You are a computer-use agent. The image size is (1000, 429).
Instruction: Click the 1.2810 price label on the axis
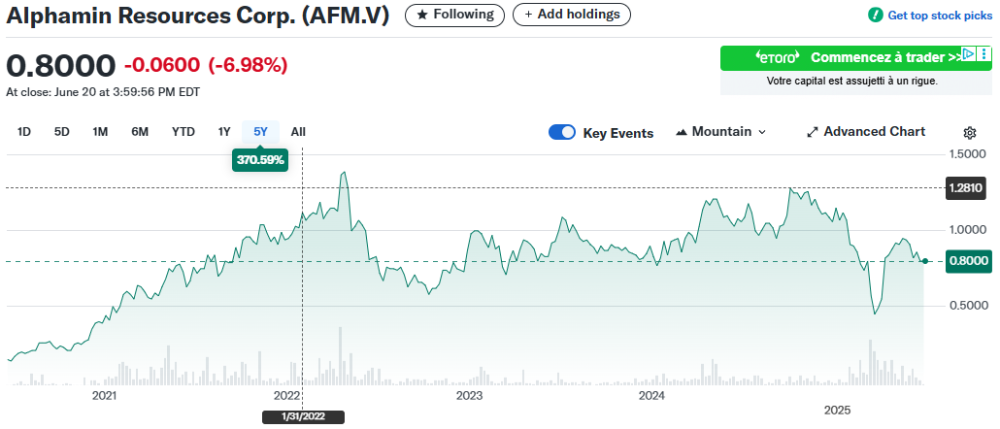pyautogui.click(x=965, y=187)
